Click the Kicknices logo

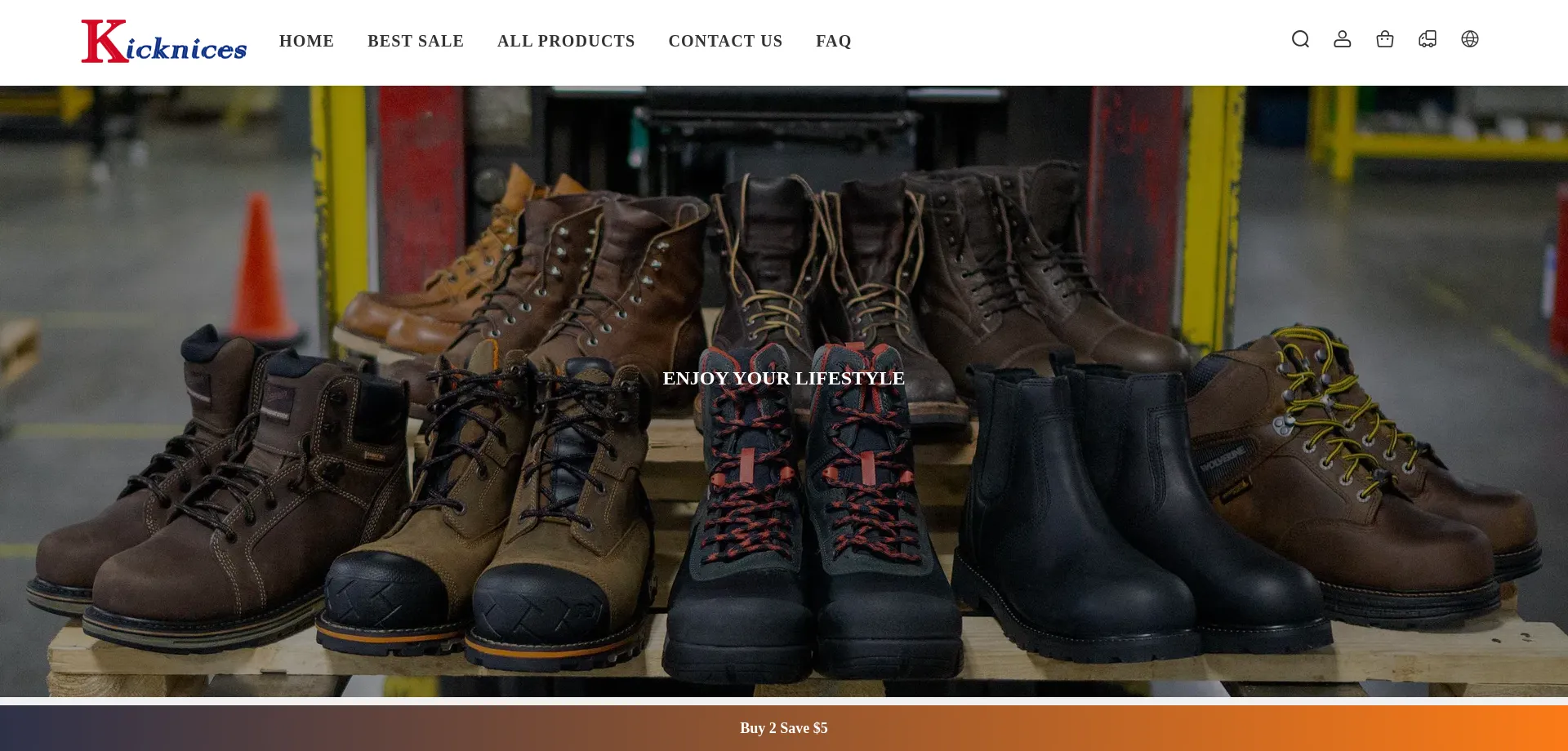coord(164,42)
